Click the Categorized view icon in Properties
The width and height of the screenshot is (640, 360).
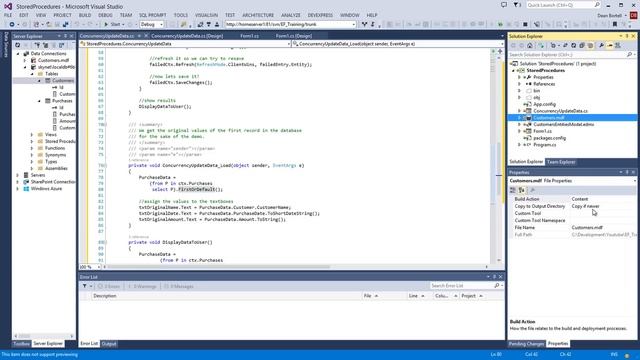(513, 190)
